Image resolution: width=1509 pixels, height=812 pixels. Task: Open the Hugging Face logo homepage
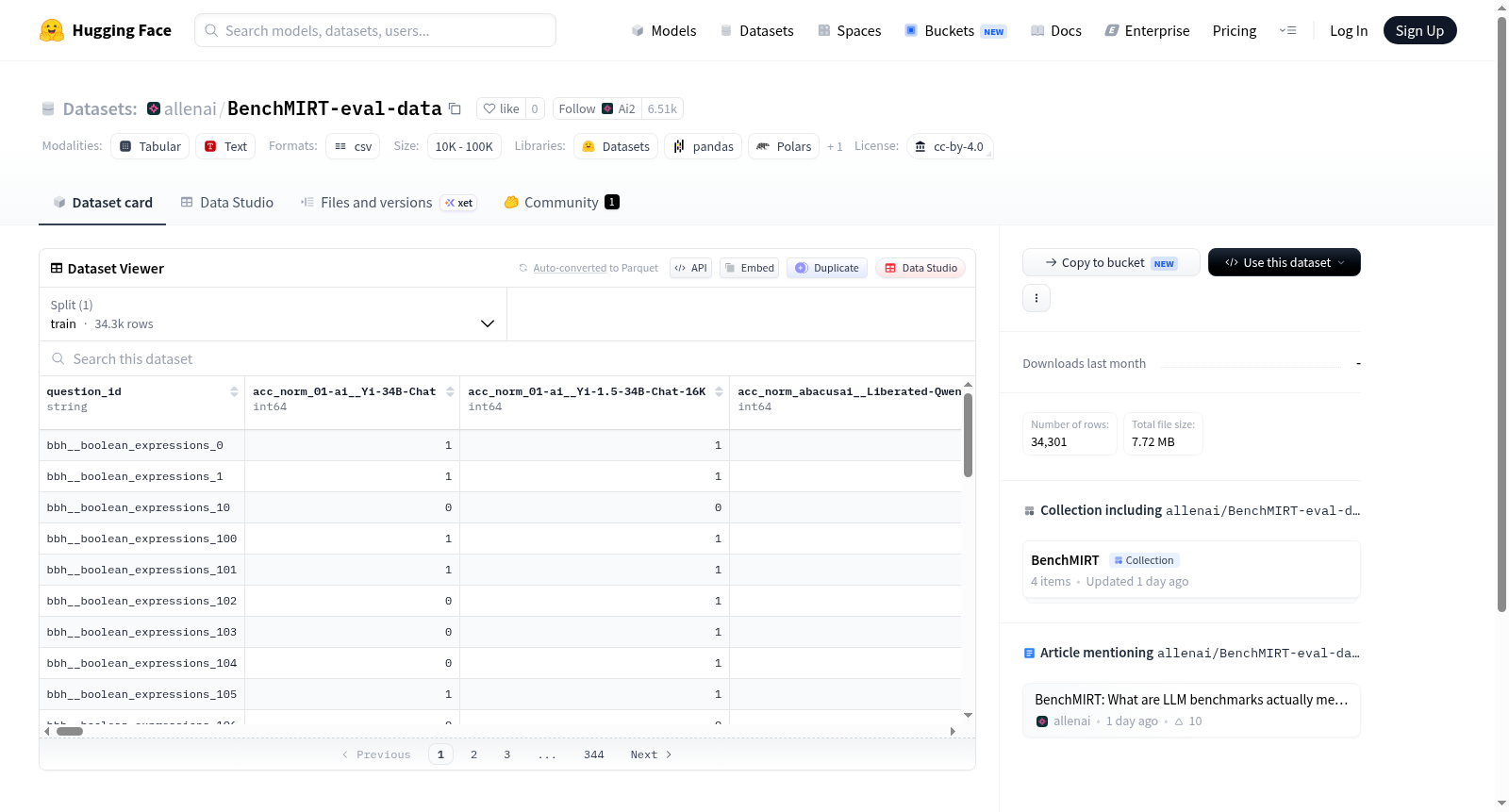tap(106, 30)
